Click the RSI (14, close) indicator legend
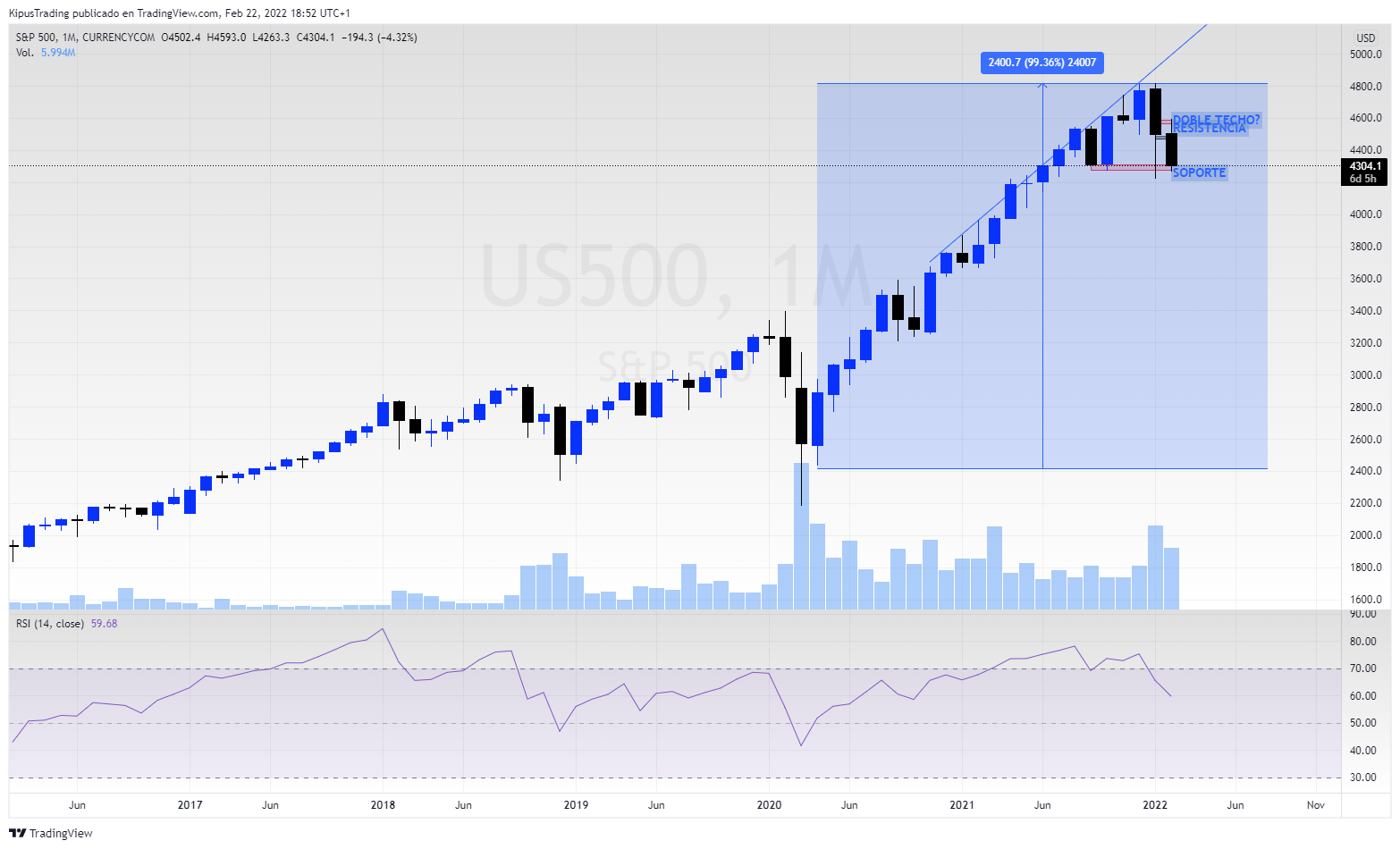The width and height of the screenshot is (1400, 849). click(x=50, y=624)
